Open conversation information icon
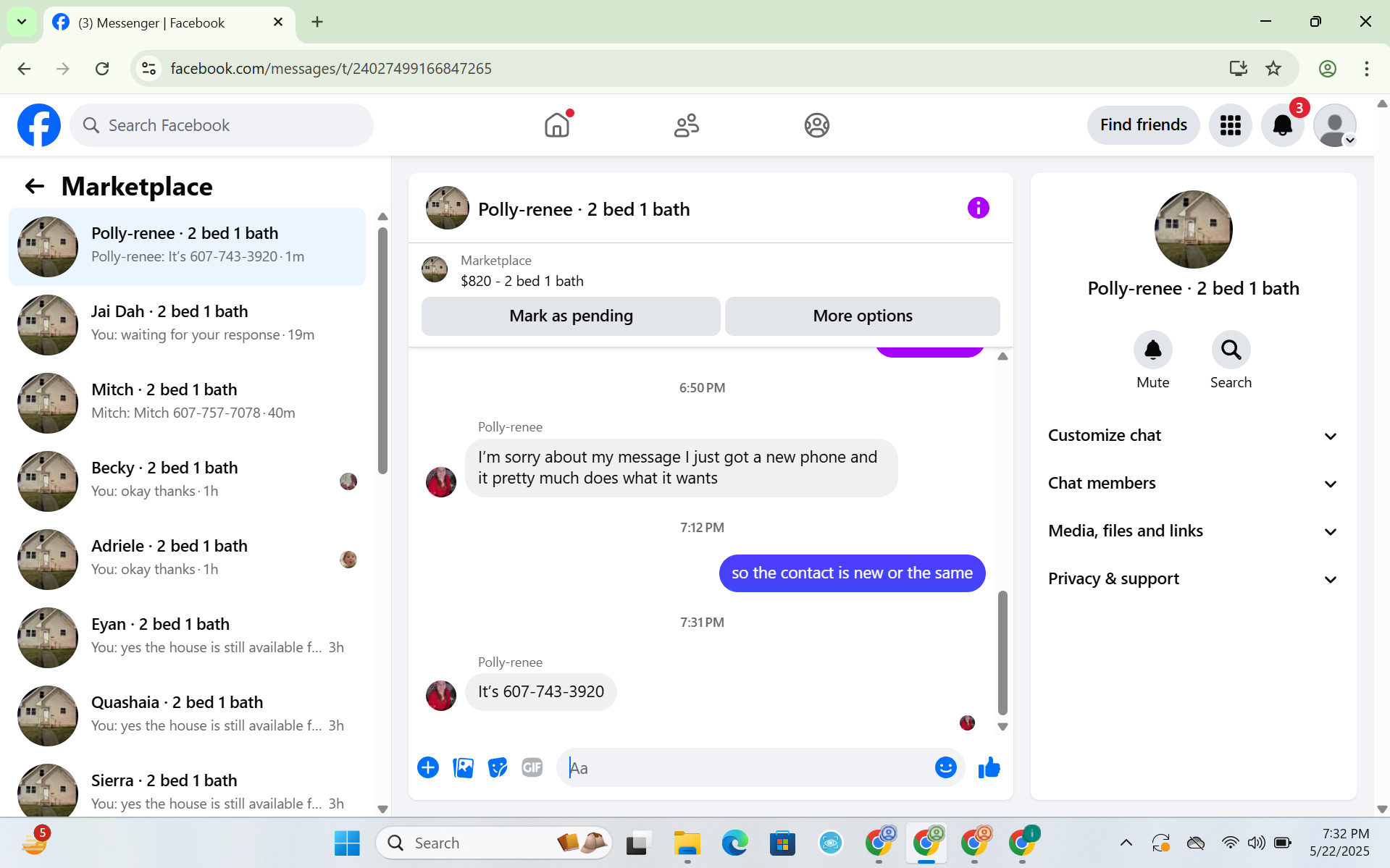 tap(978, 208)
